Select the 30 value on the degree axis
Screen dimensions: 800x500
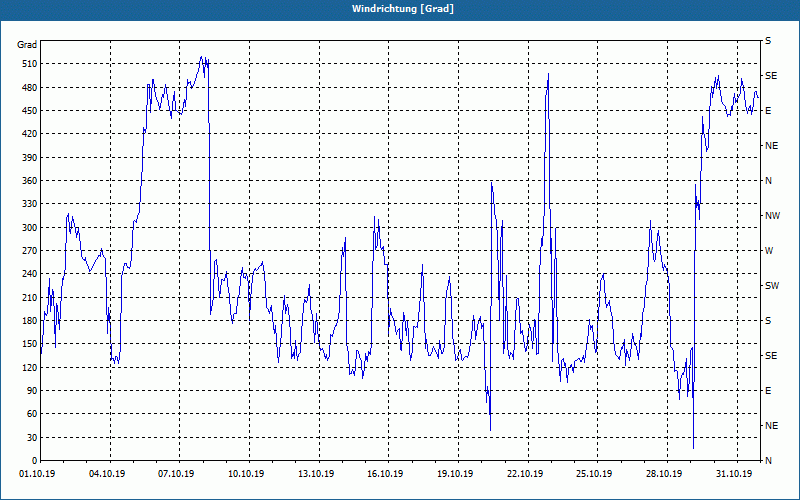pos(32,437)
